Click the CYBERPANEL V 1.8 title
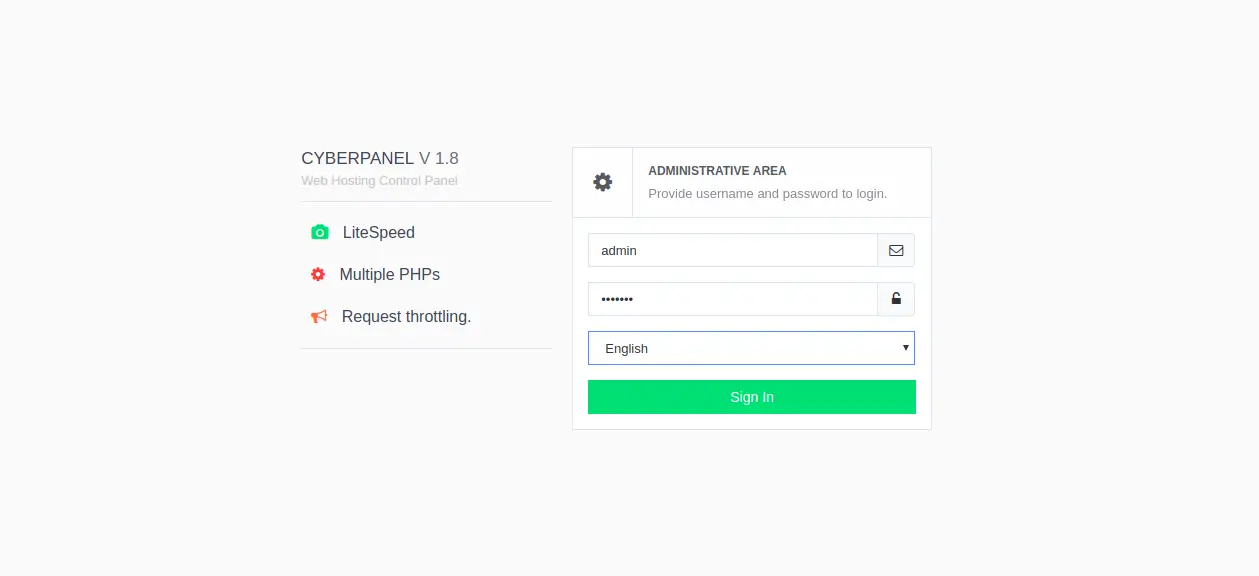Image resolution: width=1259 pixels, height=576 pixels. [x=380, y=158]
